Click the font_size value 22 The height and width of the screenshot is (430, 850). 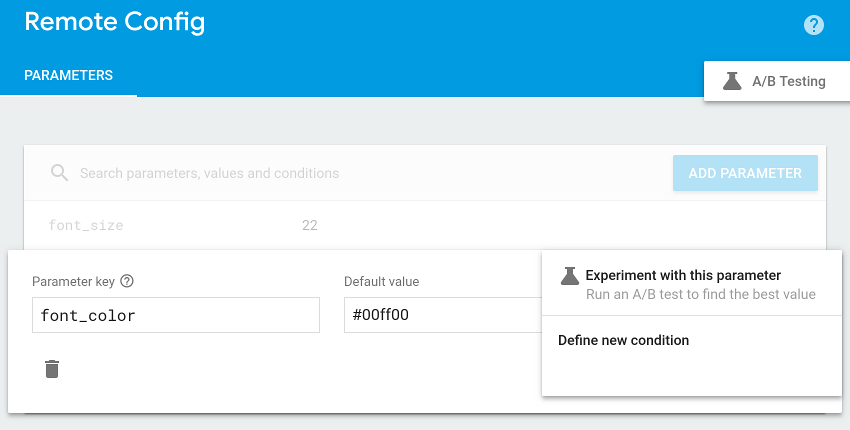point(310,225)
